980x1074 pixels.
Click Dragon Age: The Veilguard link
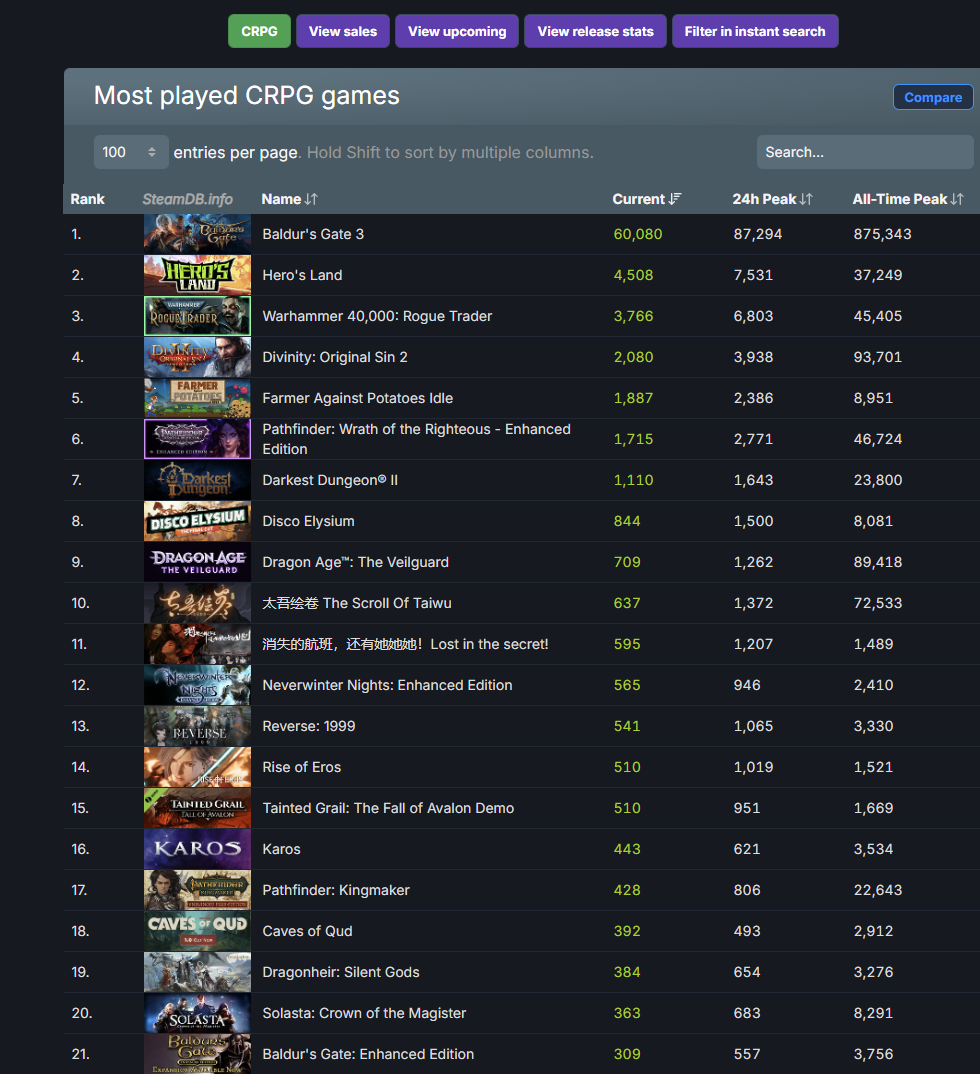pos(355,562)
